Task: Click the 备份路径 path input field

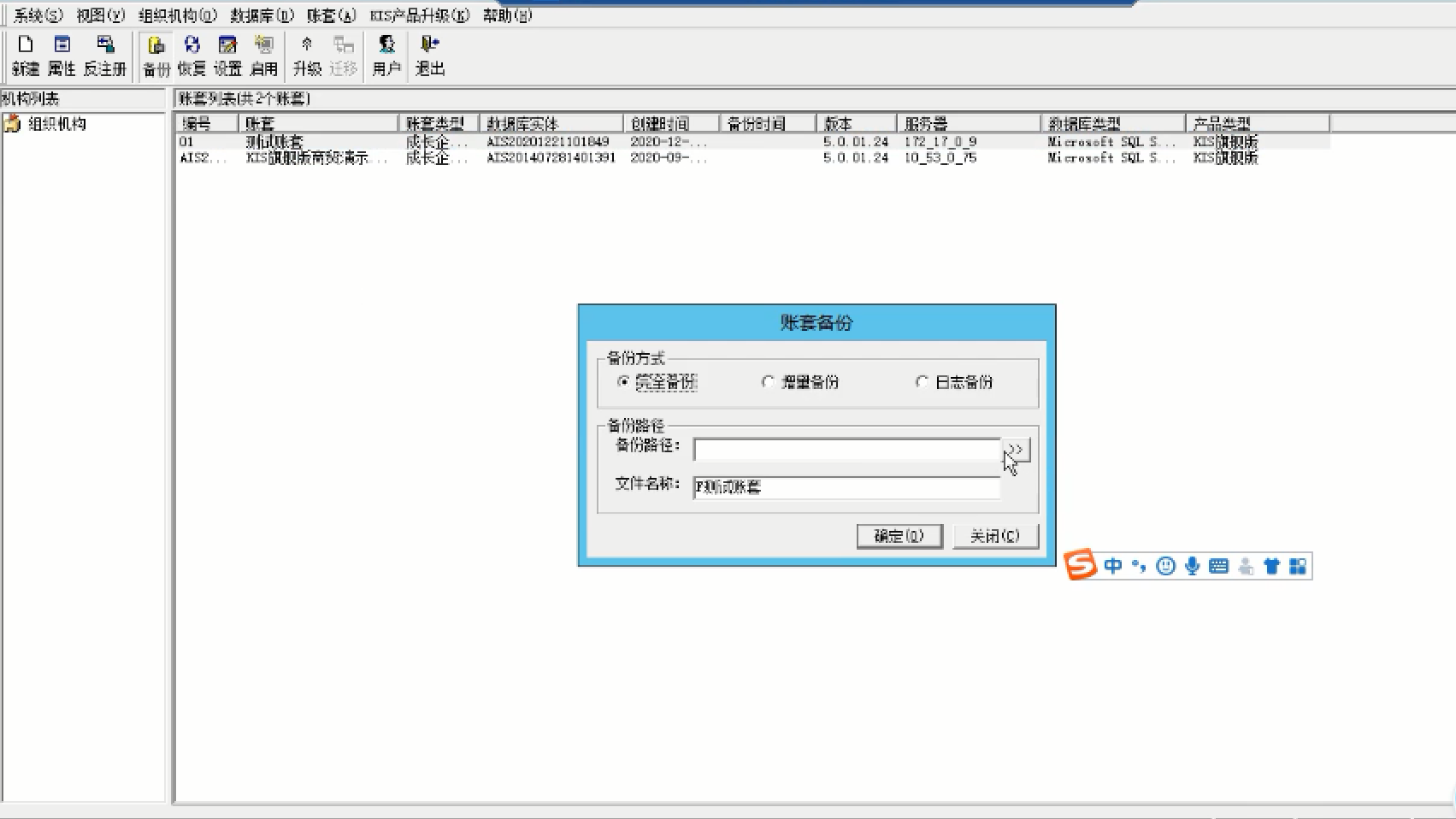Action: pos(846,450)
